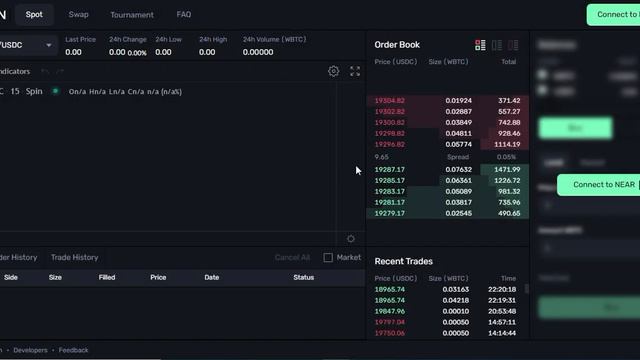Open the Developers footer link
The image size is (640, 360).
click(x=30, y=350)
